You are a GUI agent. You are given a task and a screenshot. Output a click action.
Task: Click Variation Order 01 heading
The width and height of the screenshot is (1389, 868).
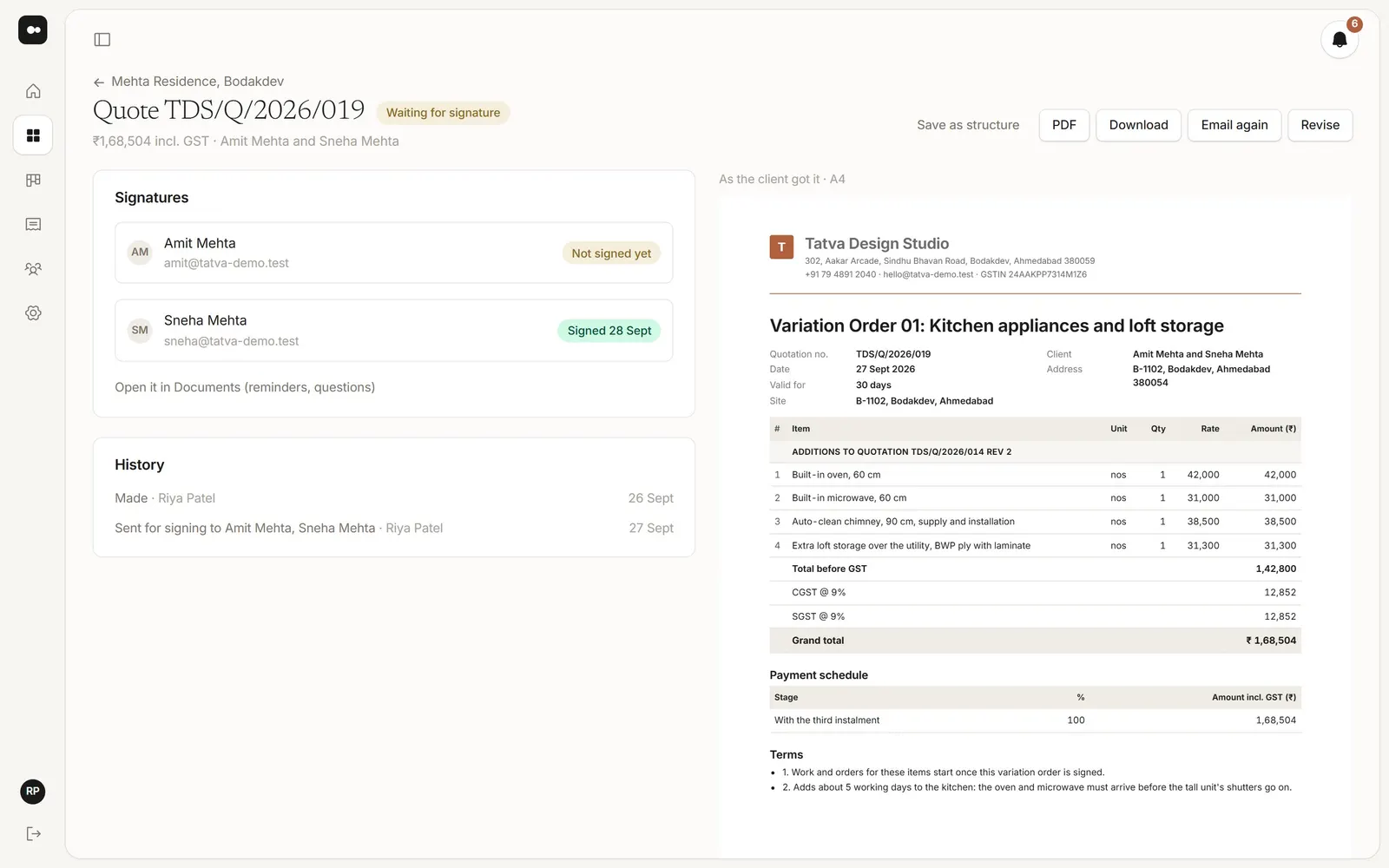997,325
